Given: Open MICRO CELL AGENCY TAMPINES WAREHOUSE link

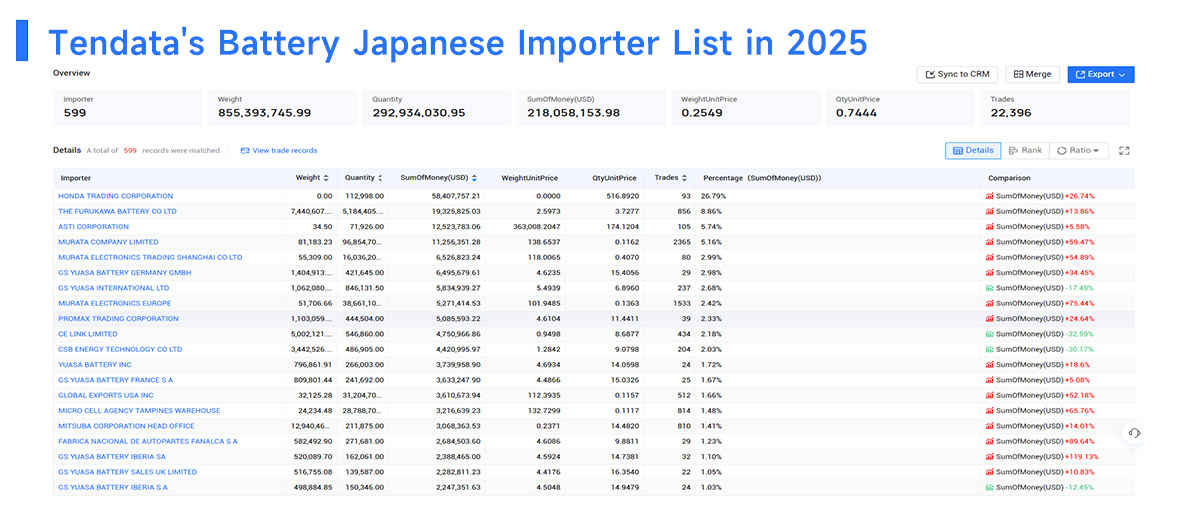Looking at the screenshot, I should click(140, 411).
